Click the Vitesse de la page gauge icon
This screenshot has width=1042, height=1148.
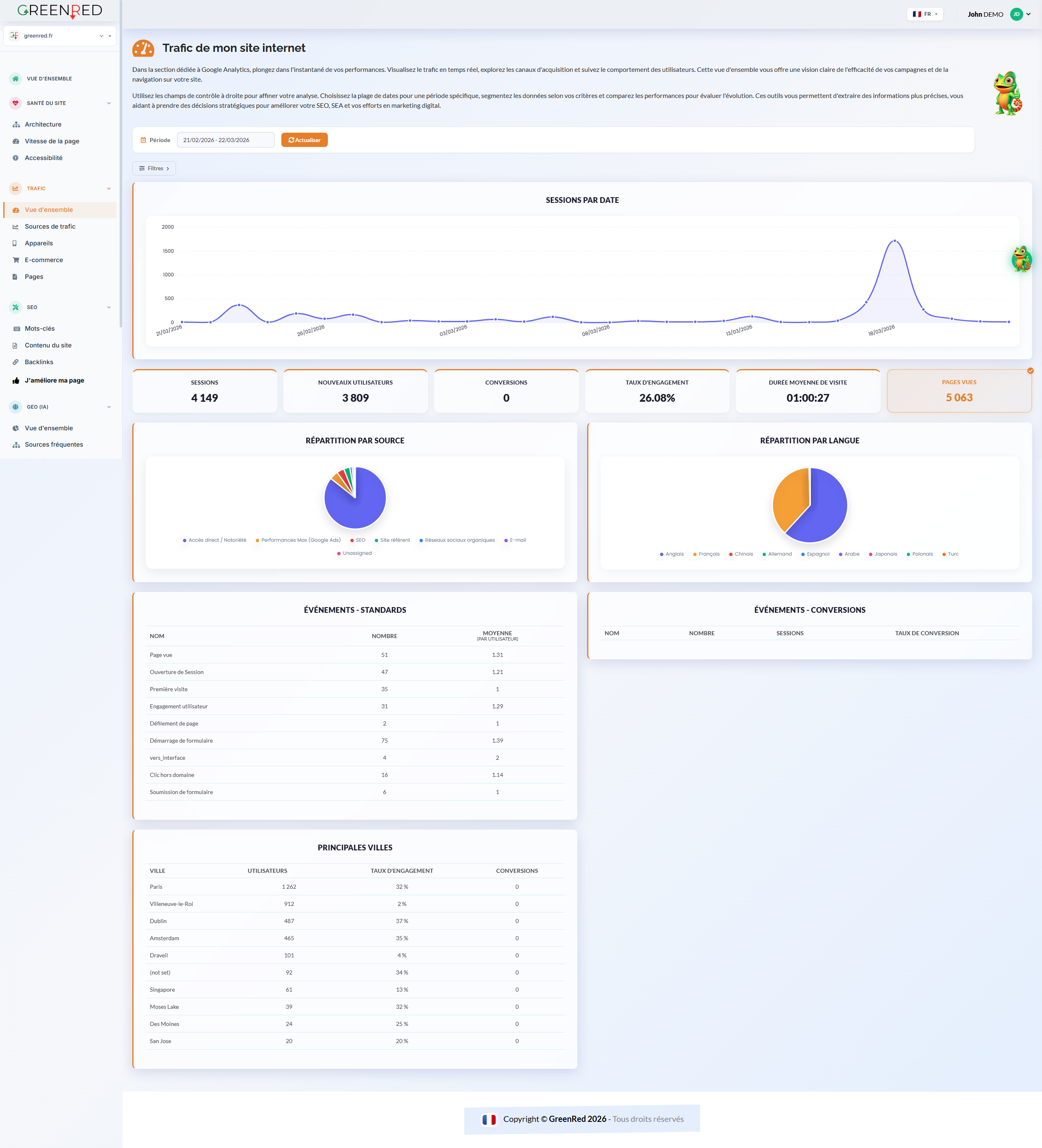(x=16, y=141)
